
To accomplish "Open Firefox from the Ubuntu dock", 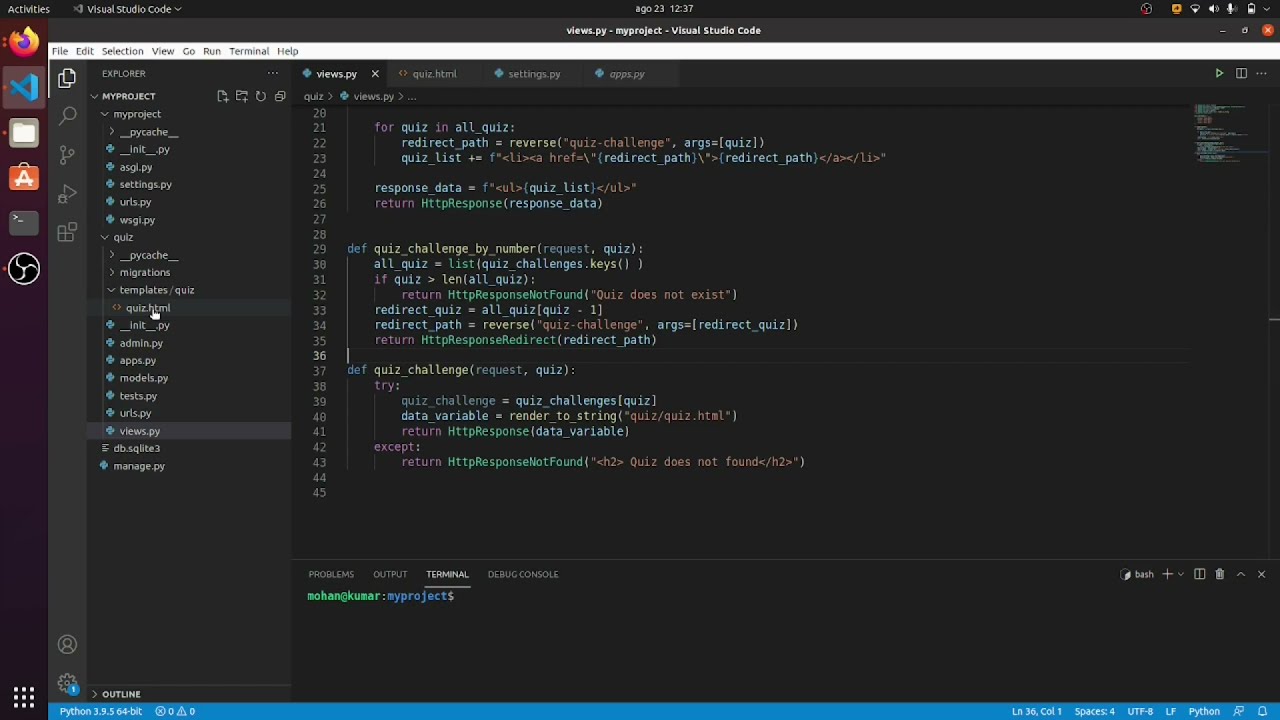I will (24, 42).
